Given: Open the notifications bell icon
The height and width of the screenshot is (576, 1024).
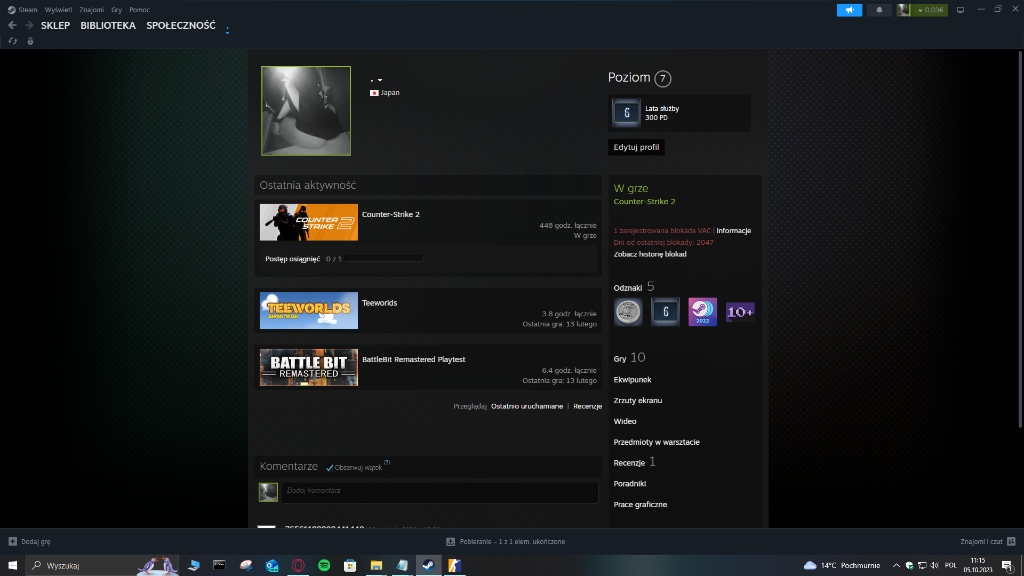Looking at the screenshot, I should (x=878, y=10).
